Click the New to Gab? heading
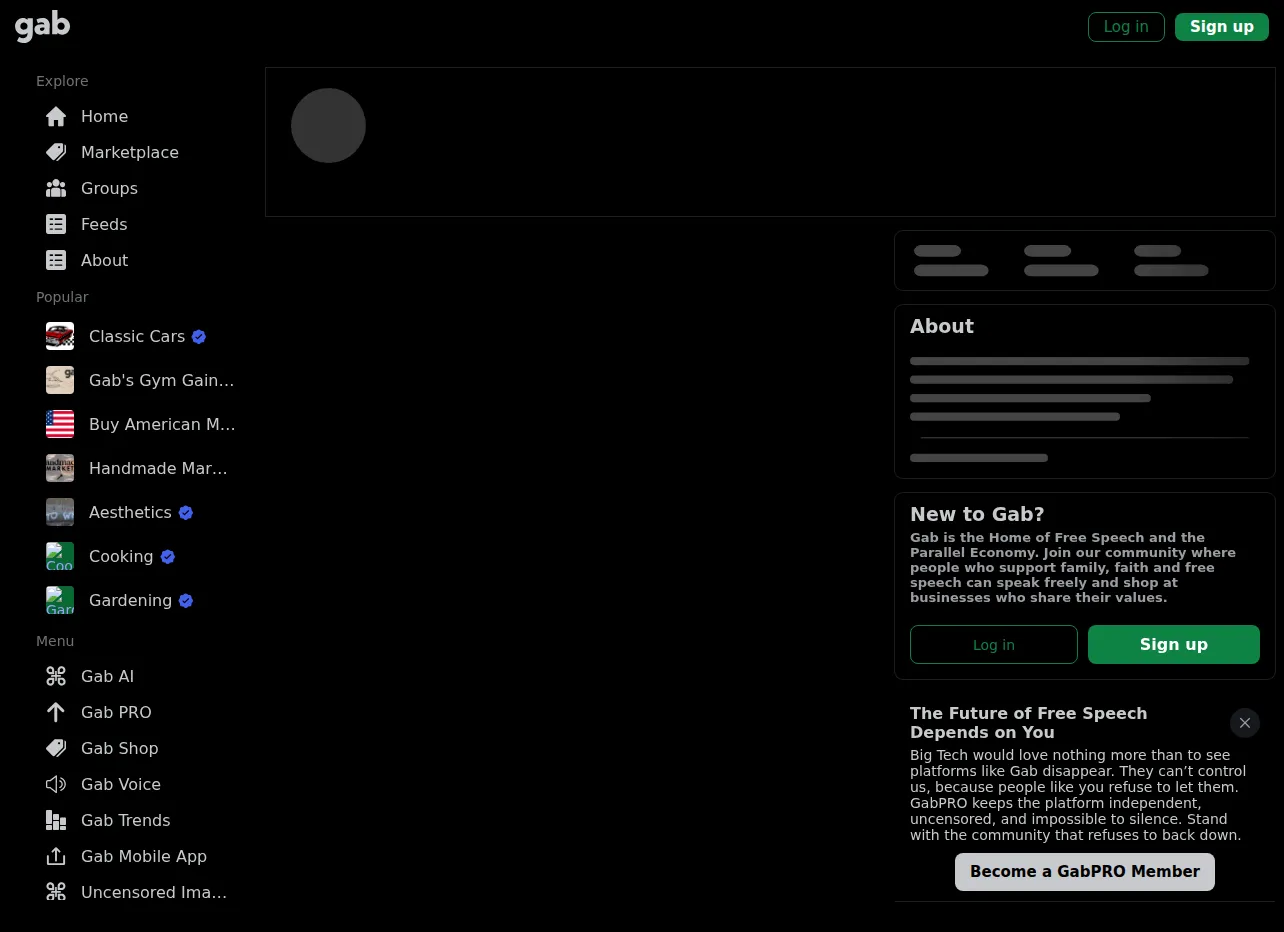The width and height of the screenshot is (1284, 932). [x=977, y=514]
